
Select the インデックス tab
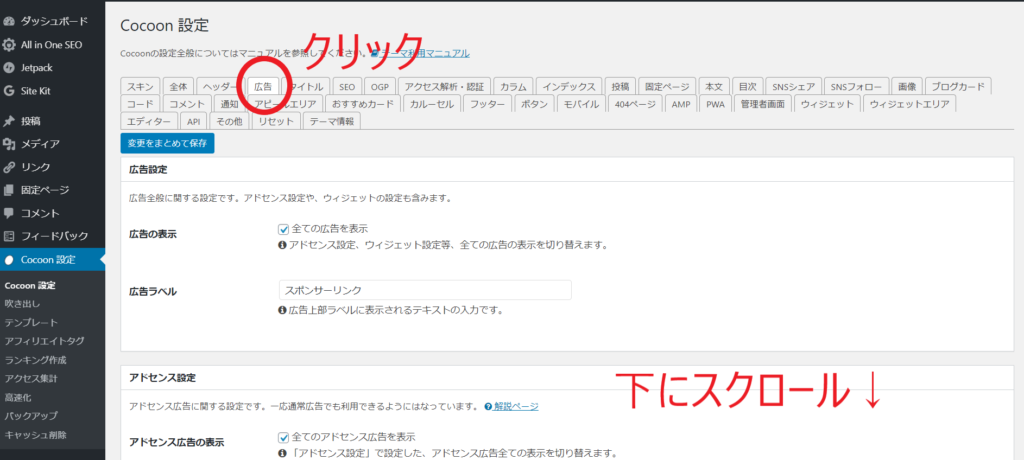569,87
